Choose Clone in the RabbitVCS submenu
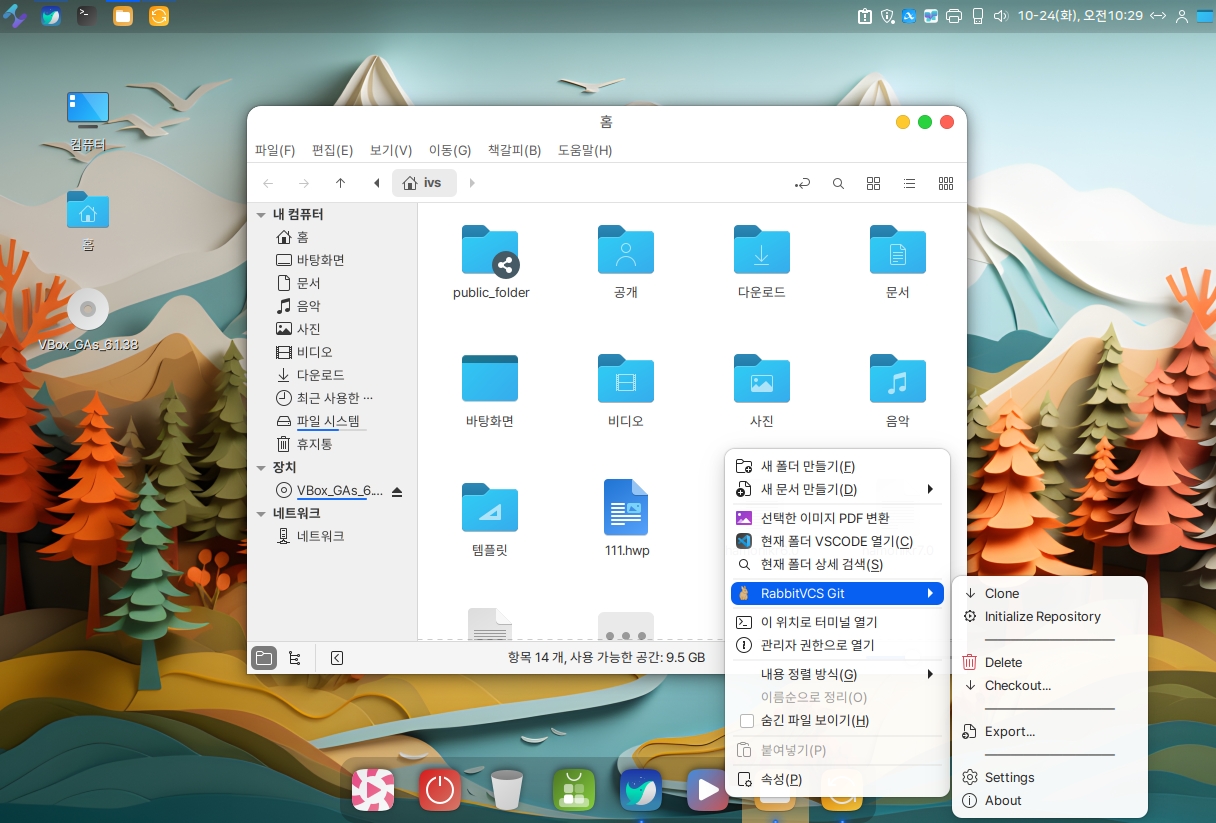Image resolution: width=1216 pixels, height=823 pixels. pyautogui.click(x=1001, y=593)
